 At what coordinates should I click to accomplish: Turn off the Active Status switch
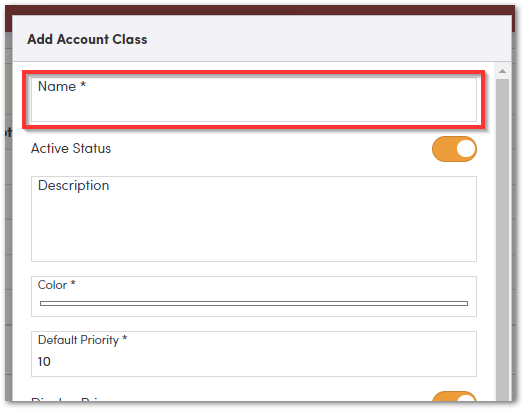click(454, 149)
